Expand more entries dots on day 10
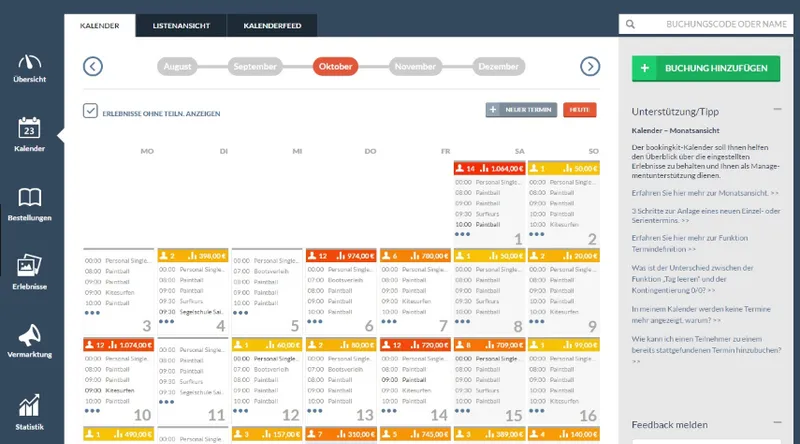Image resolution: width=800 pixels, height=444 pixels. (x=92, y=411)
